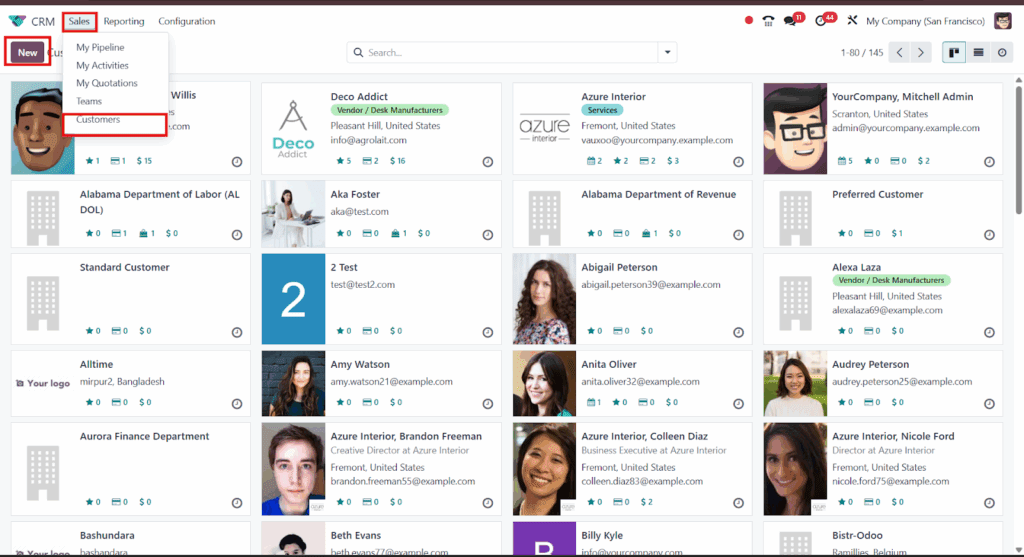The image size is (1024, 557).
Task: Click the CRM app logo icon
Action: point(17,21)
